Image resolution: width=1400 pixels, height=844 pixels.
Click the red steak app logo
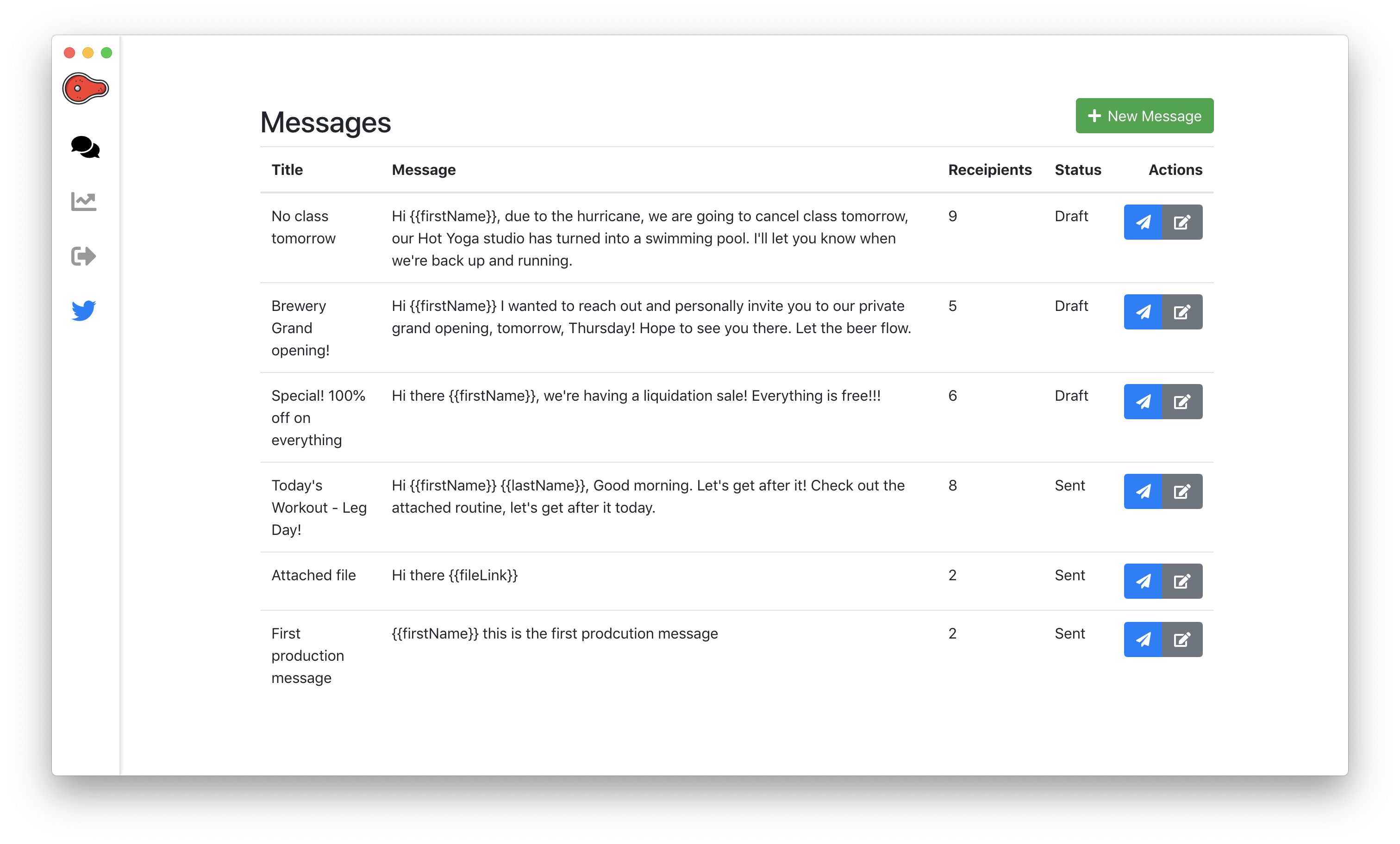pyautogui.click(x=85, y=88)
